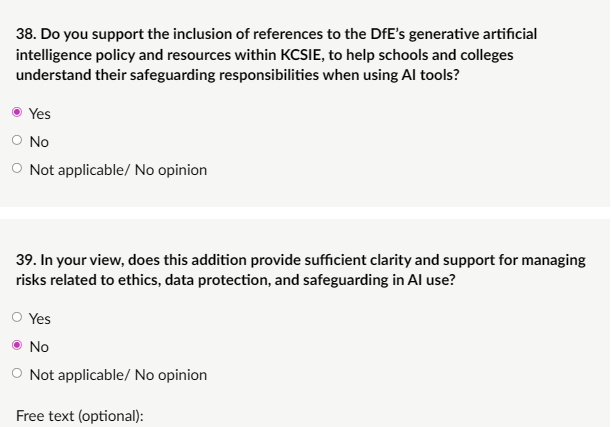Click the "Free text (optional):" label

pyautogui.click(x=80, y=414)
